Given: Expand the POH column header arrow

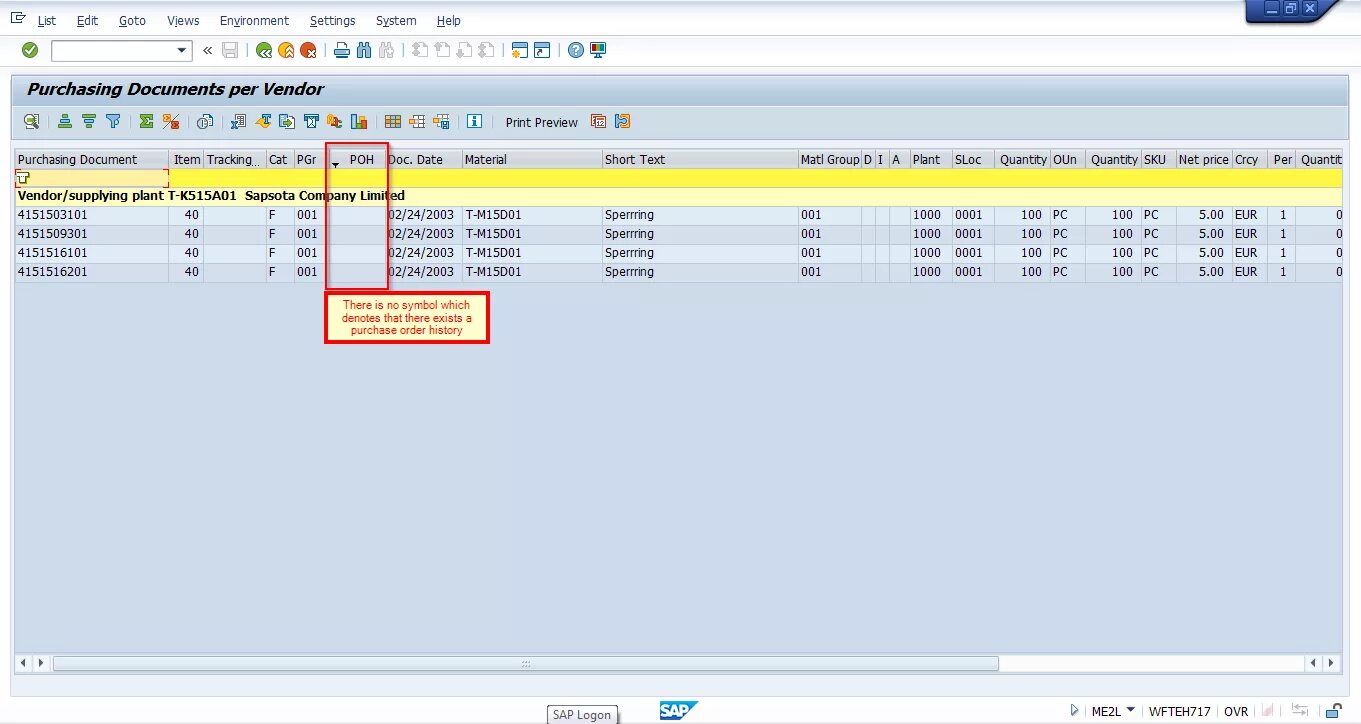Looking at the screenshot, I should click(335, 164).
